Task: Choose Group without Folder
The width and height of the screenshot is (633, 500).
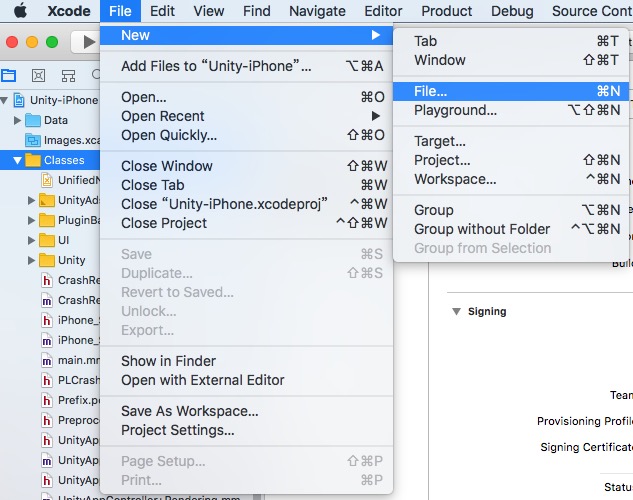Action: pyautogui.click(x=511, y=229)
